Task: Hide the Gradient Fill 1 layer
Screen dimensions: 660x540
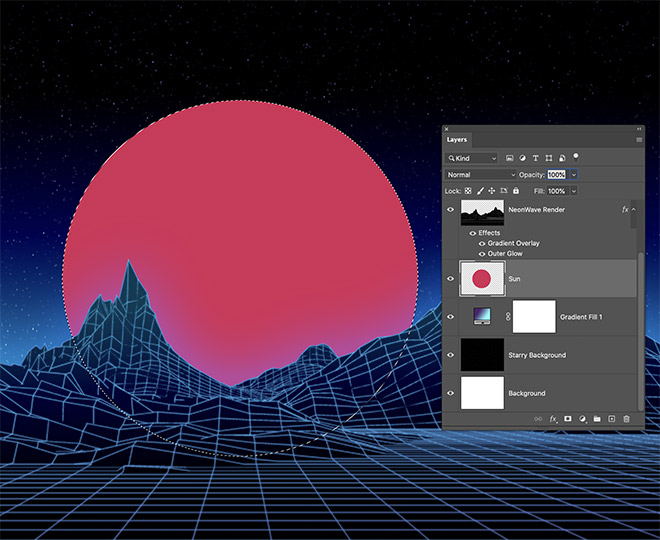Action: (450, 317)
